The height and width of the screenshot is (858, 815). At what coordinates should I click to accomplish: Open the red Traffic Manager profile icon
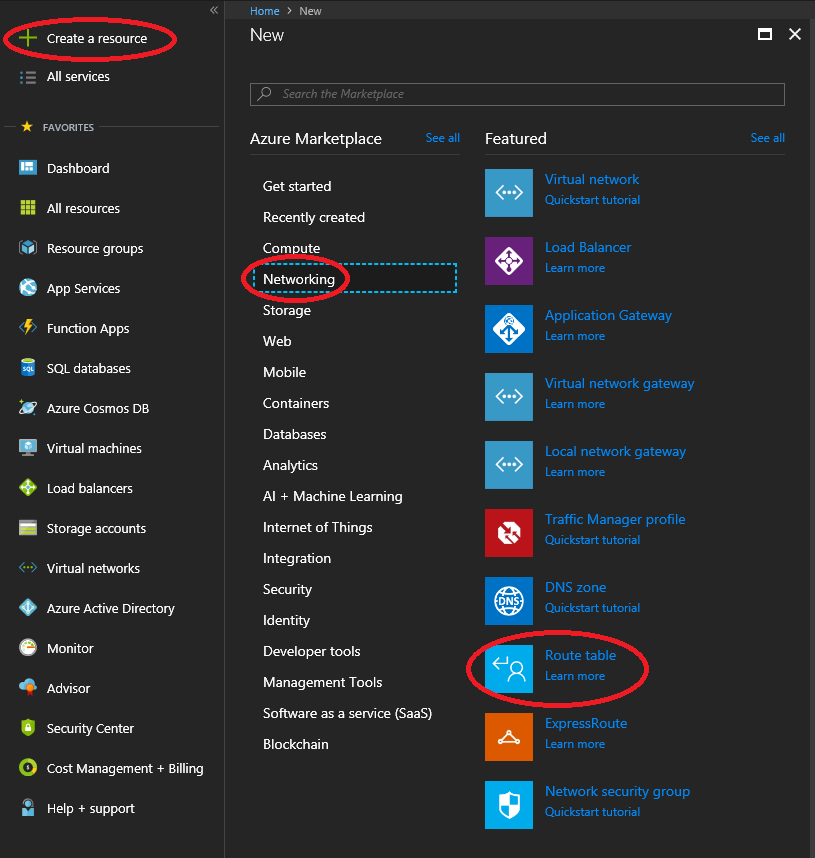pyautogui.click(x=508, y=533)
